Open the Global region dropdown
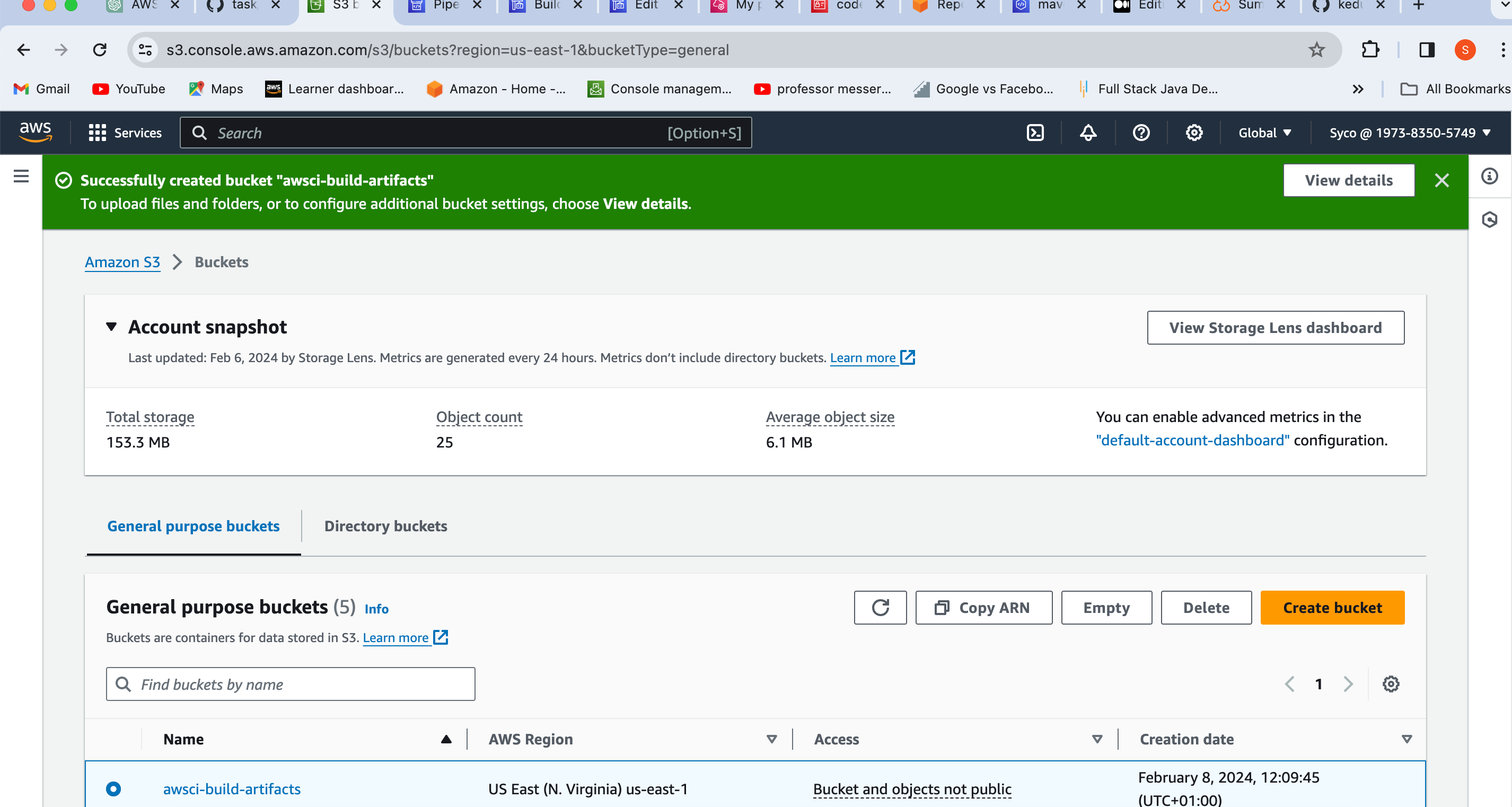Image resolution: width=1512 pixels, height=807 pixels. (x=1264, y=133)
